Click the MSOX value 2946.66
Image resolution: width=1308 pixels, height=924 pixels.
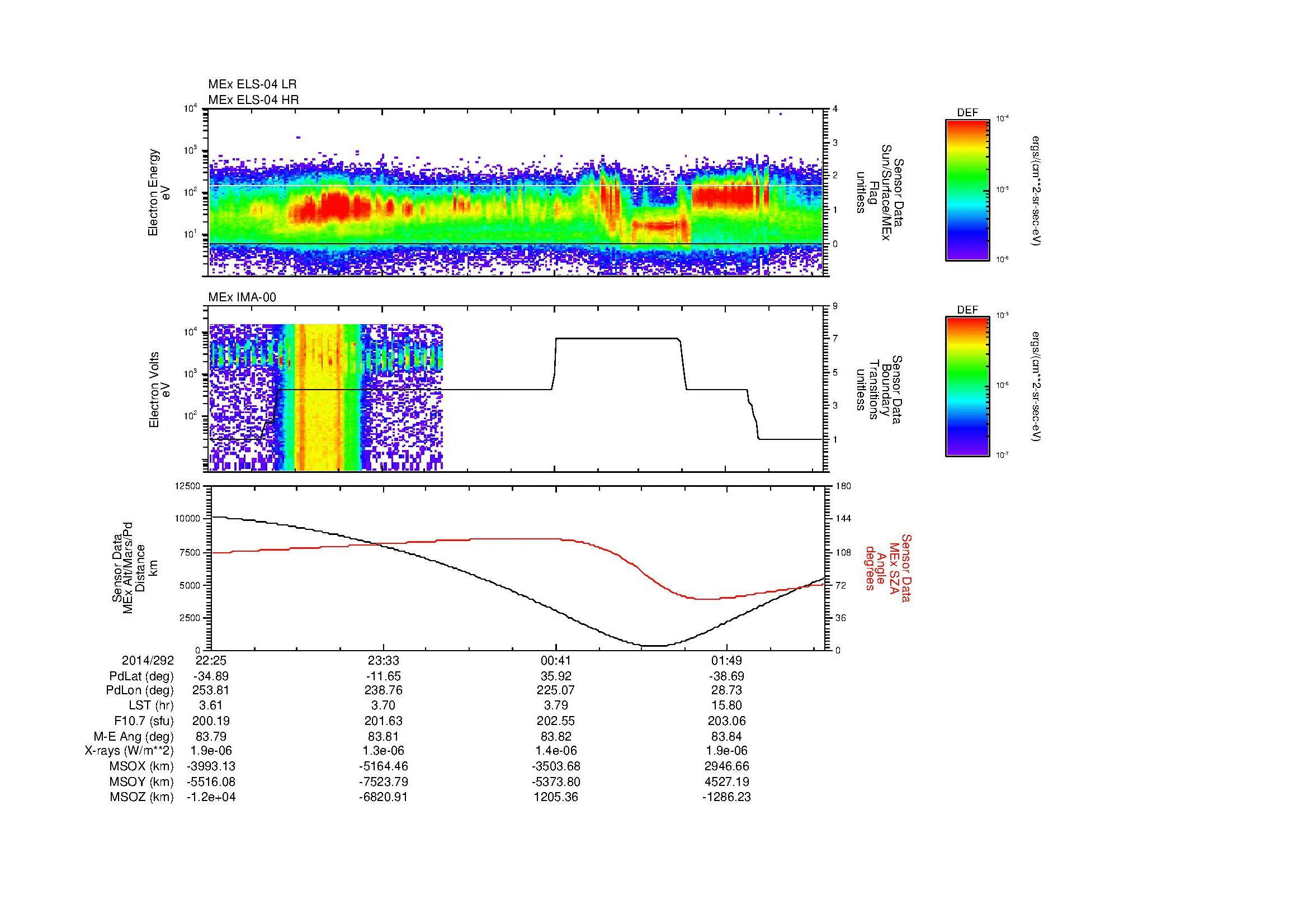point(727,766)
